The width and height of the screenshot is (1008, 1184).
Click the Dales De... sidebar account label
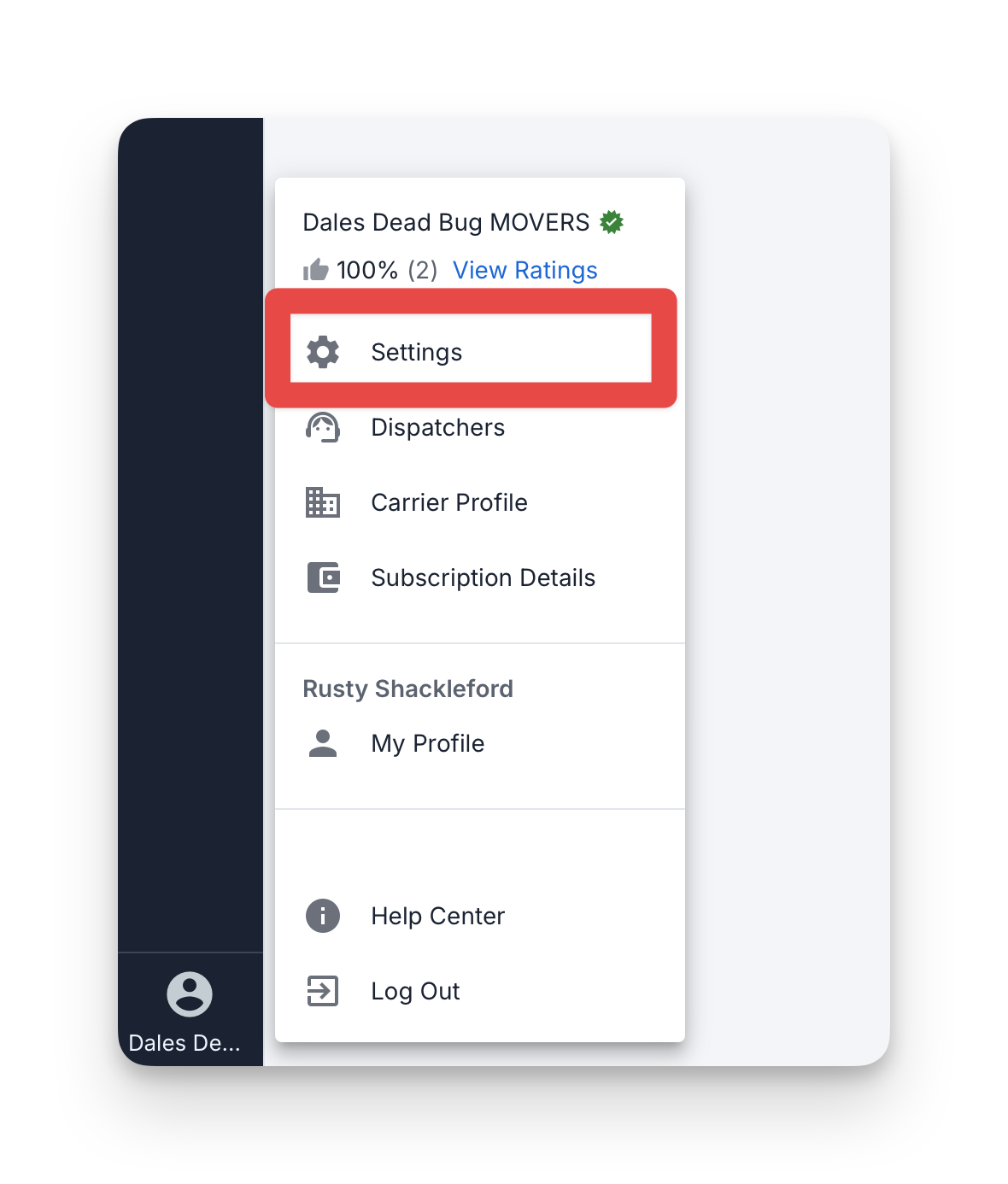185,1043
